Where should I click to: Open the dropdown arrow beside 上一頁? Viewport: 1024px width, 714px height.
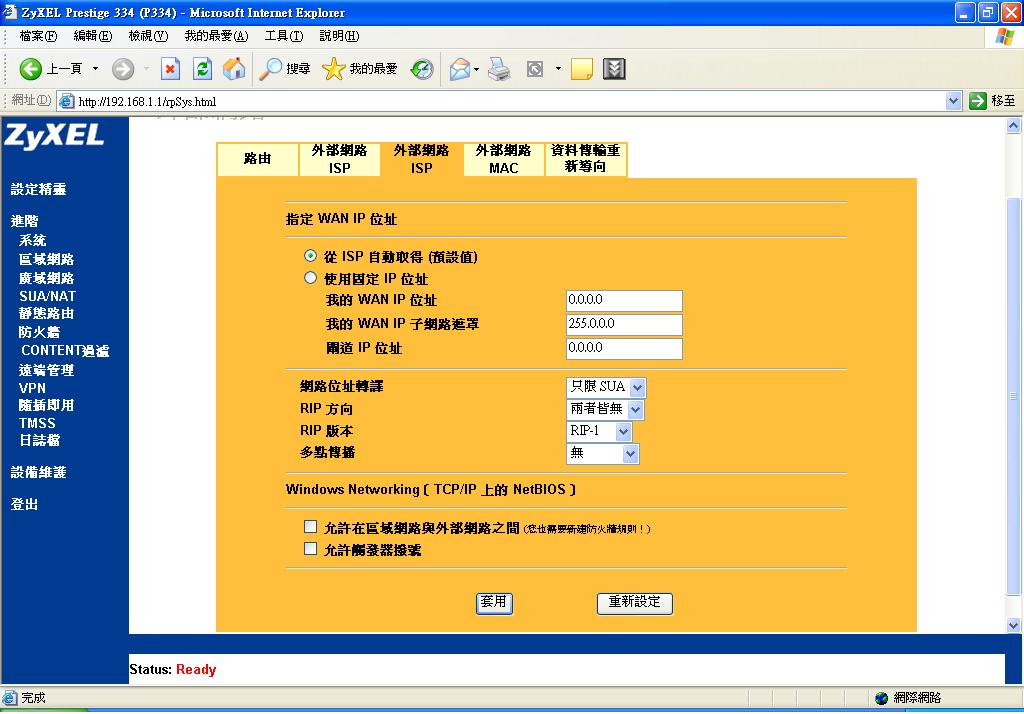[x=95, y=69]
